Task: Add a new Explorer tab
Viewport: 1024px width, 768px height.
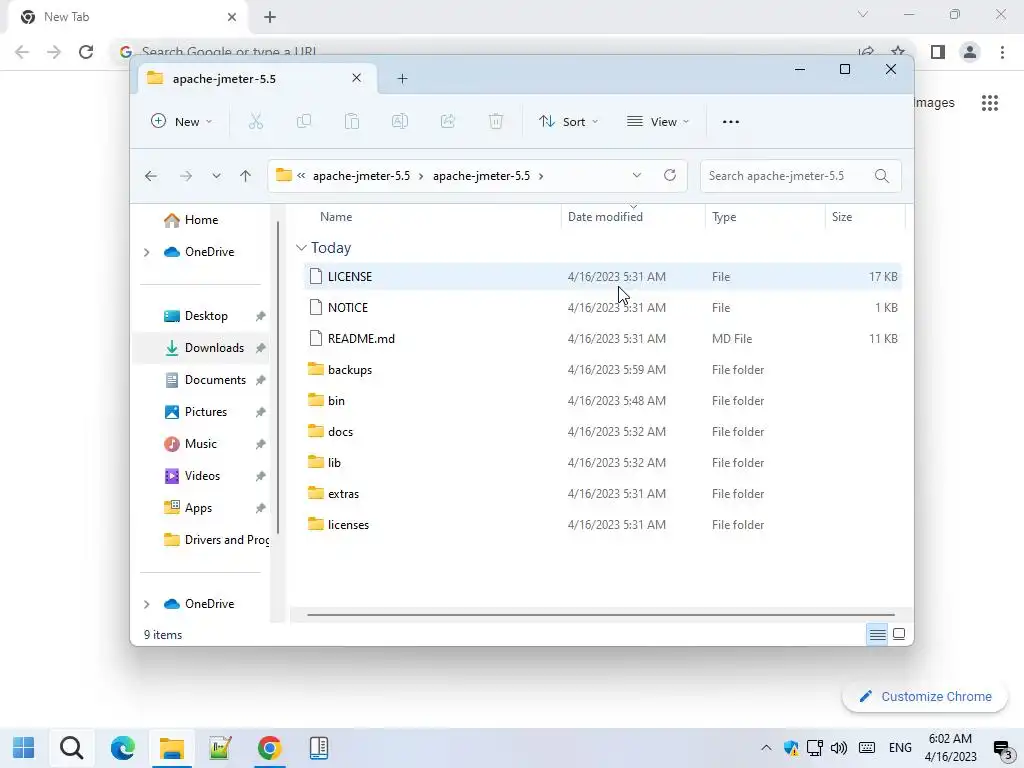Action: point(402,79)
